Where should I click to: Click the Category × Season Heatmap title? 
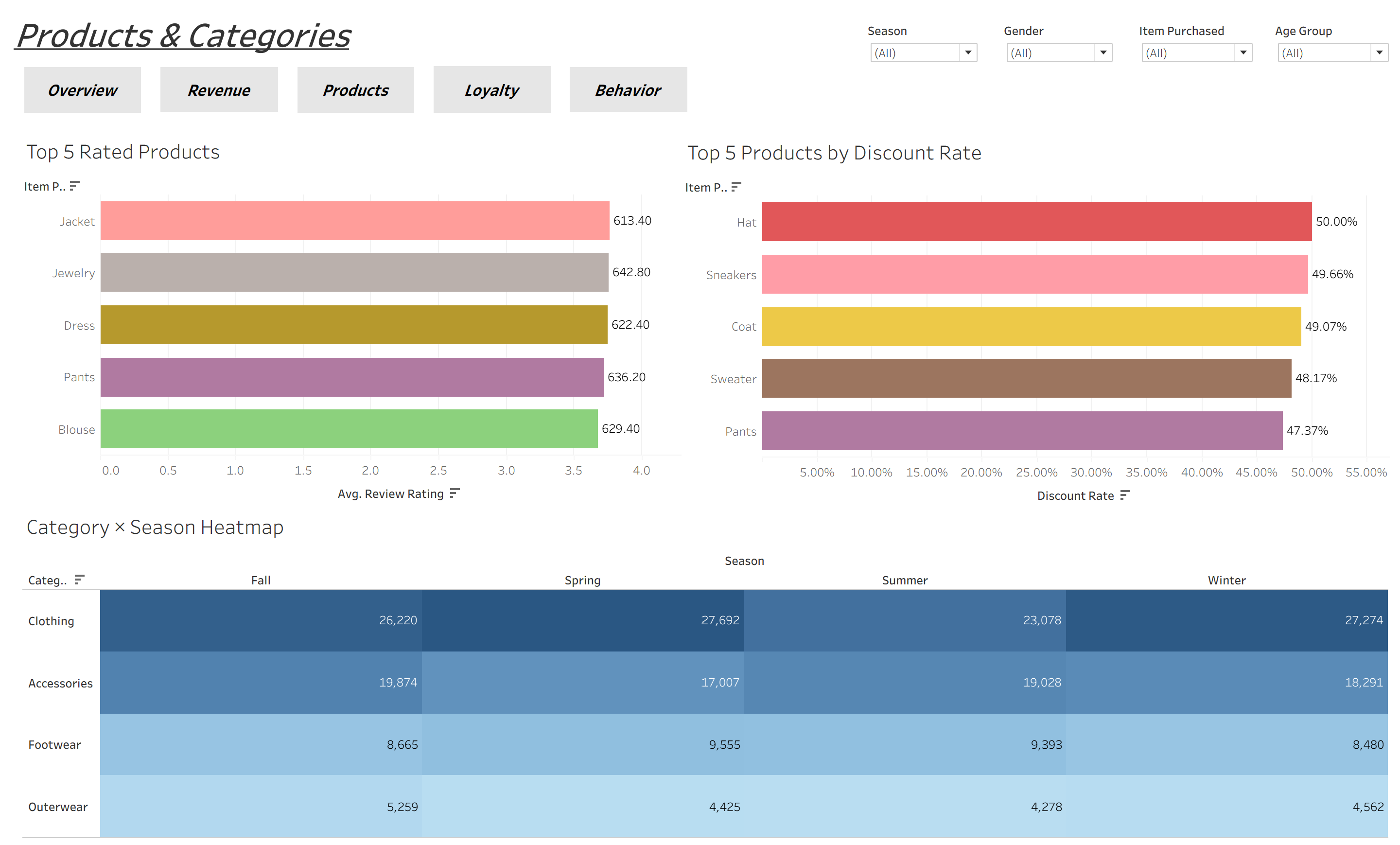155,528
